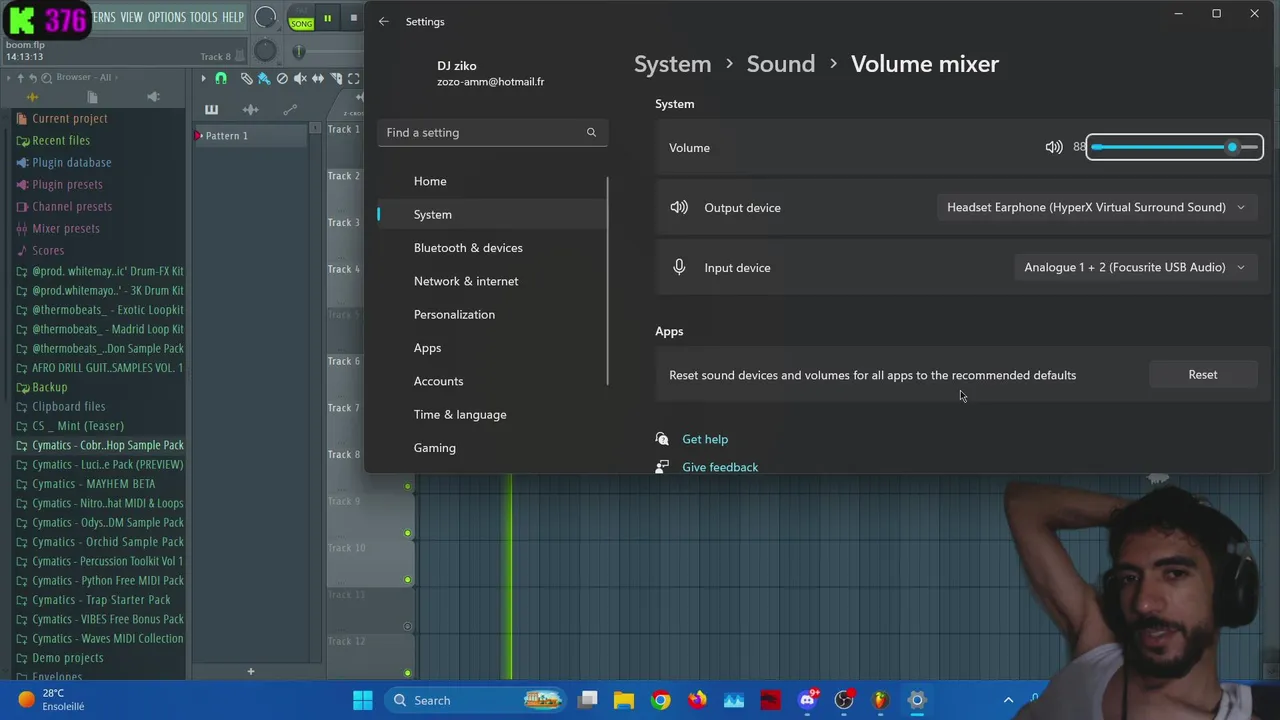Show audio clips in picker

[250, 109]
